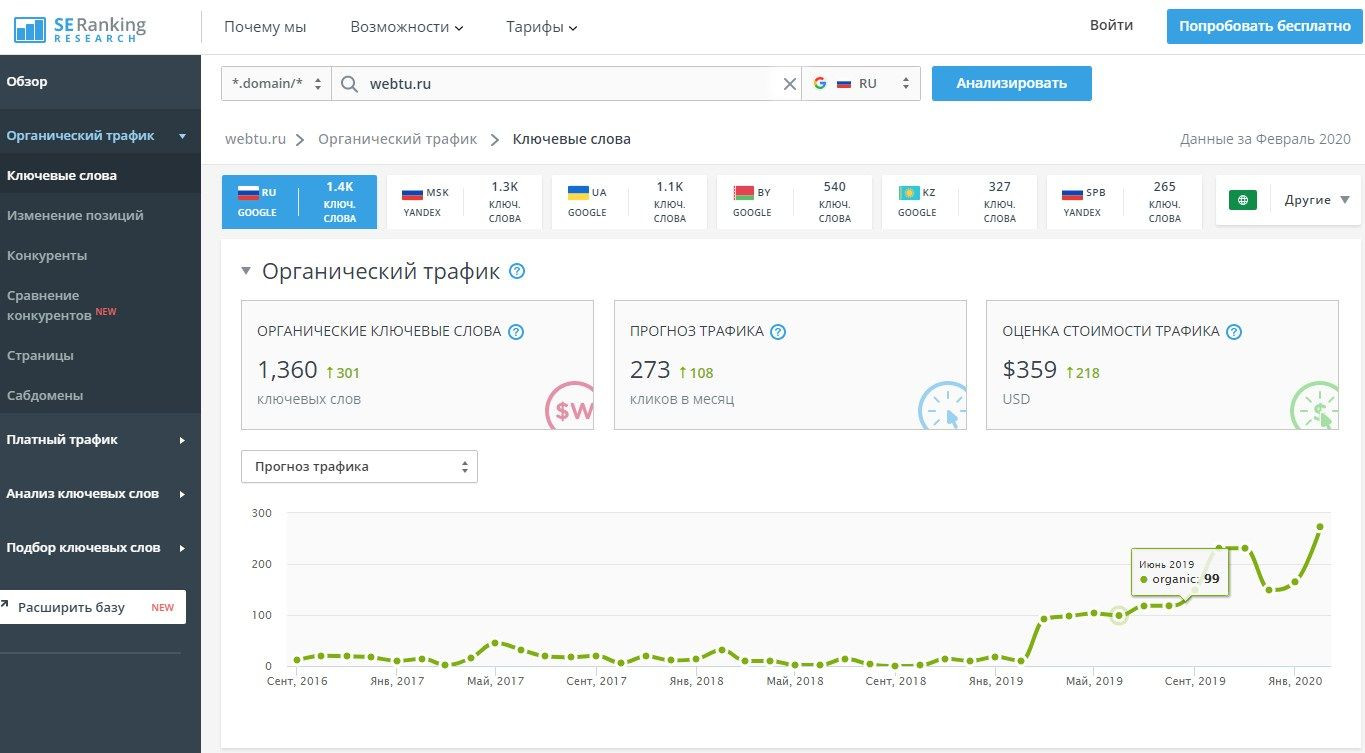The height and width of the screenshot is (753, 1365).
Task: Click help icon next to Органический трафик heading
Action: tap(517, 272)
